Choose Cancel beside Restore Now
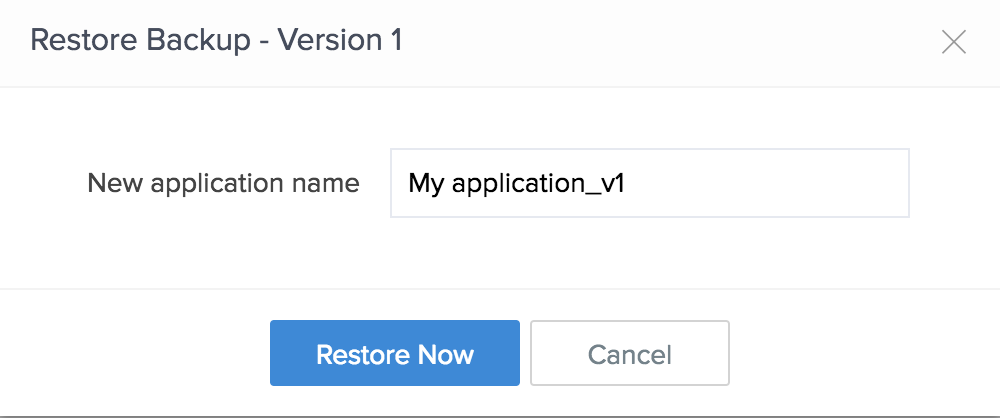 (x=629, y=353)
